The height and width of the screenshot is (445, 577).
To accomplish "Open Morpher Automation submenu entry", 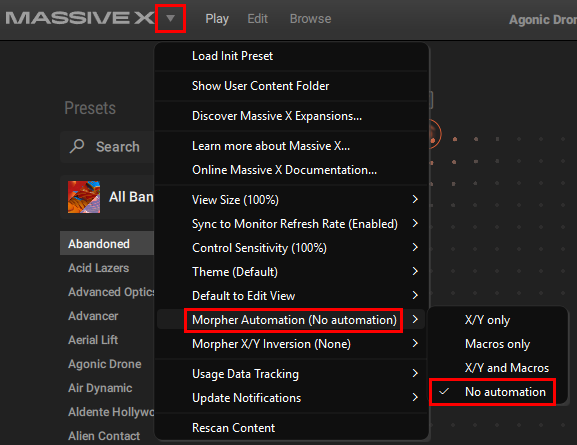I will 291,320.
